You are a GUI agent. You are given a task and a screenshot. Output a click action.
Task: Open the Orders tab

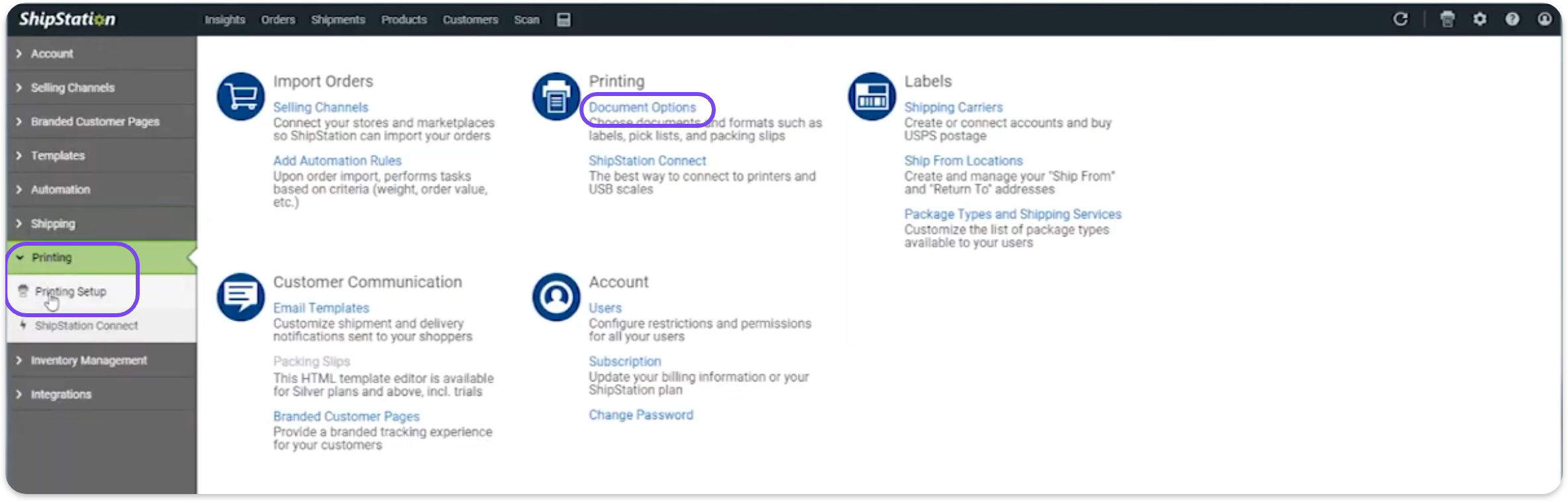click(x=278, y=20)
